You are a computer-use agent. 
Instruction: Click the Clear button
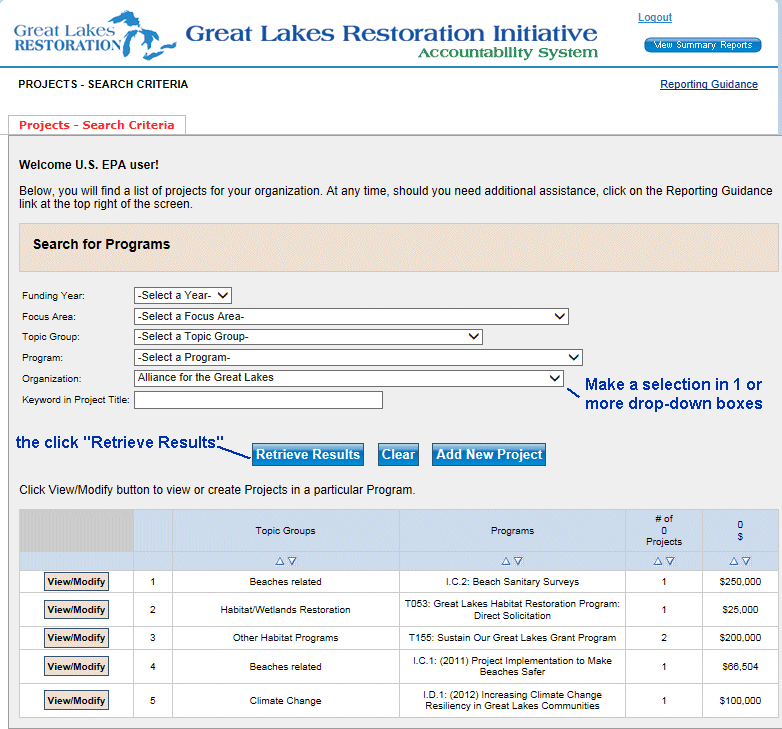(398, 454)
